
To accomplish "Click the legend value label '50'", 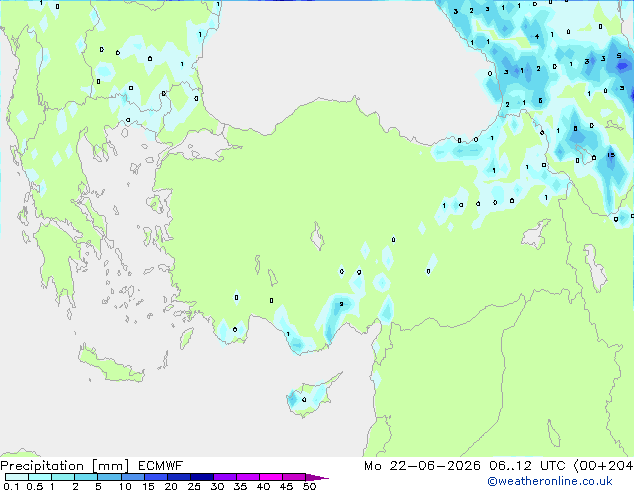I will tap(309, 486).
